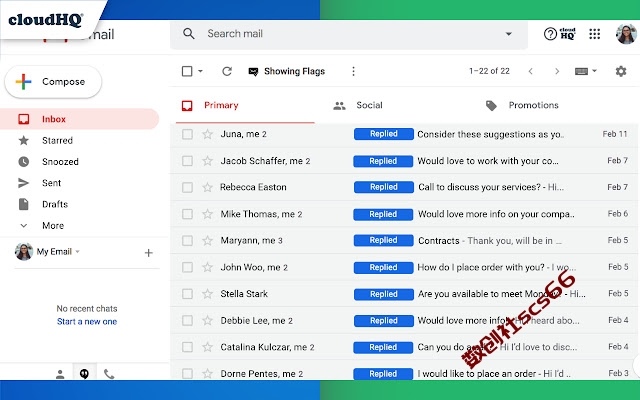Select checkbox for Mike Thomas email
Viewport: 640px width, 400px height.
point(187,214)
